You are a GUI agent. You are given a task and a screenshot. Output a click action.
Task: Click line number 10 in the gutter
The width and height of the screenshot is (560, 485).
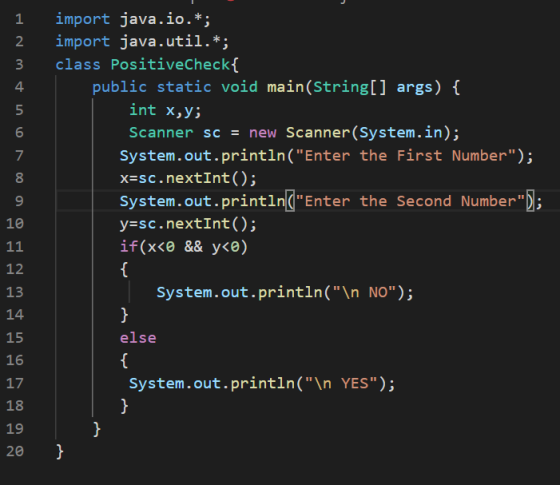click(15, 224)
